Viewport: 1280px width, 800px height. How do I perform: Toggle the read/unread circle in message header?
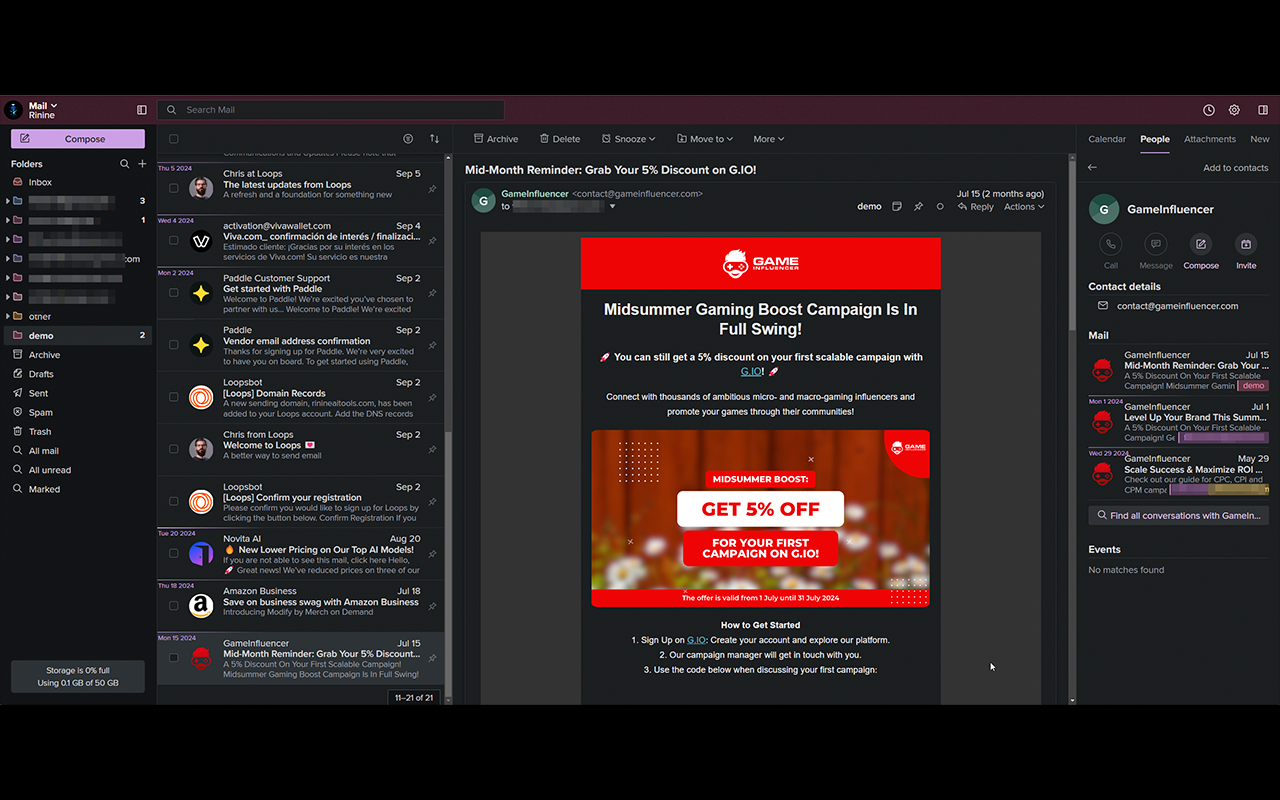940,207
